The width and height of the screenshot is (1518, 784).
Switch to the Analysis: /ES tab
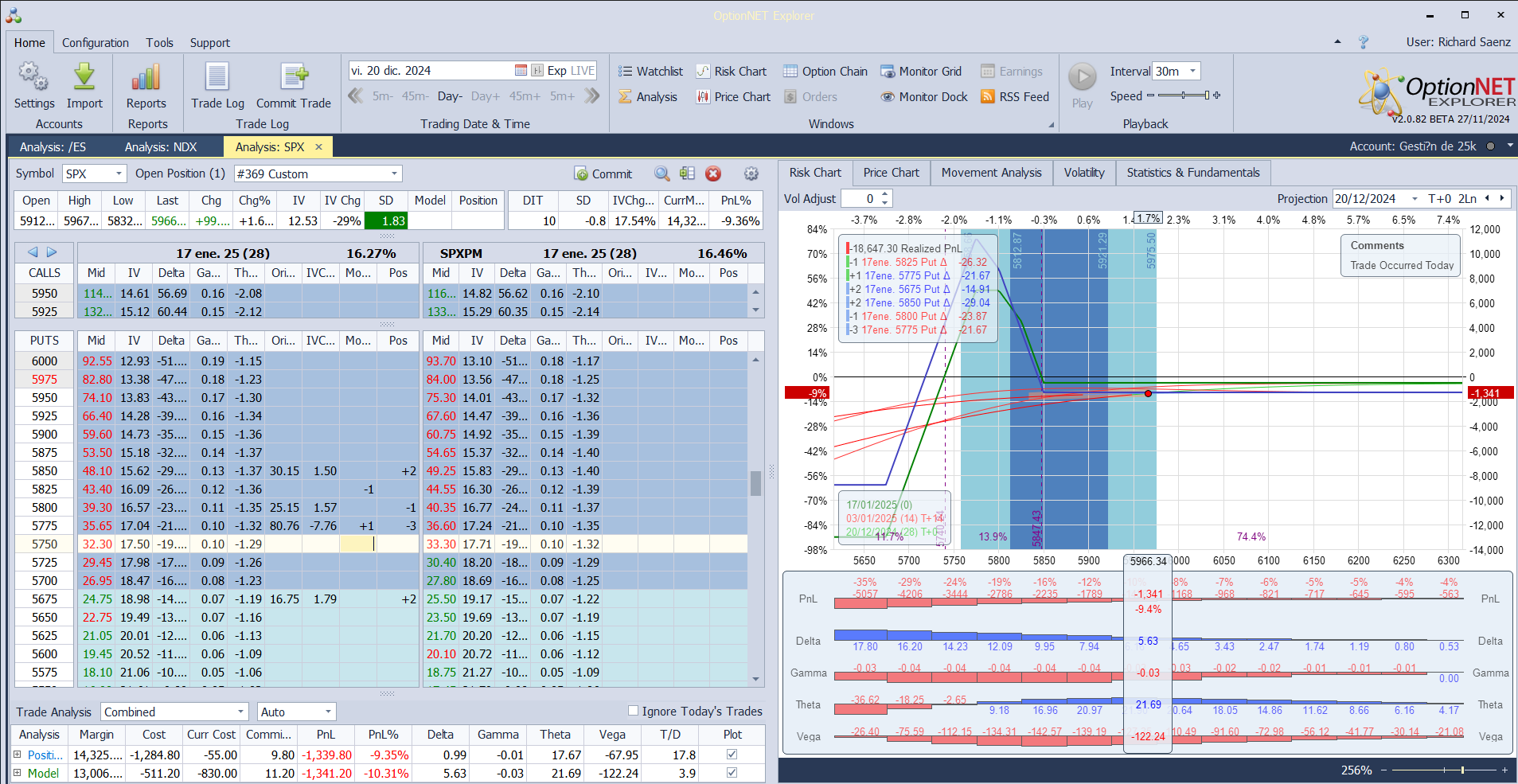click(x=53, y=146)
